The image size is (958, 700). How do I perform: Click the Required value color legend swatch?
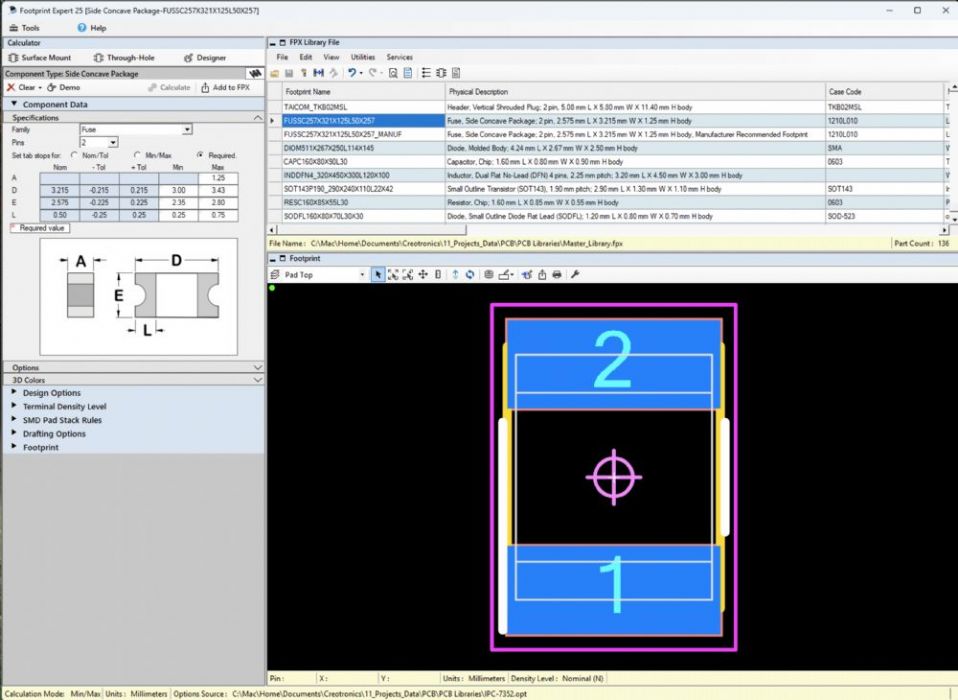[x=13, y=228]
